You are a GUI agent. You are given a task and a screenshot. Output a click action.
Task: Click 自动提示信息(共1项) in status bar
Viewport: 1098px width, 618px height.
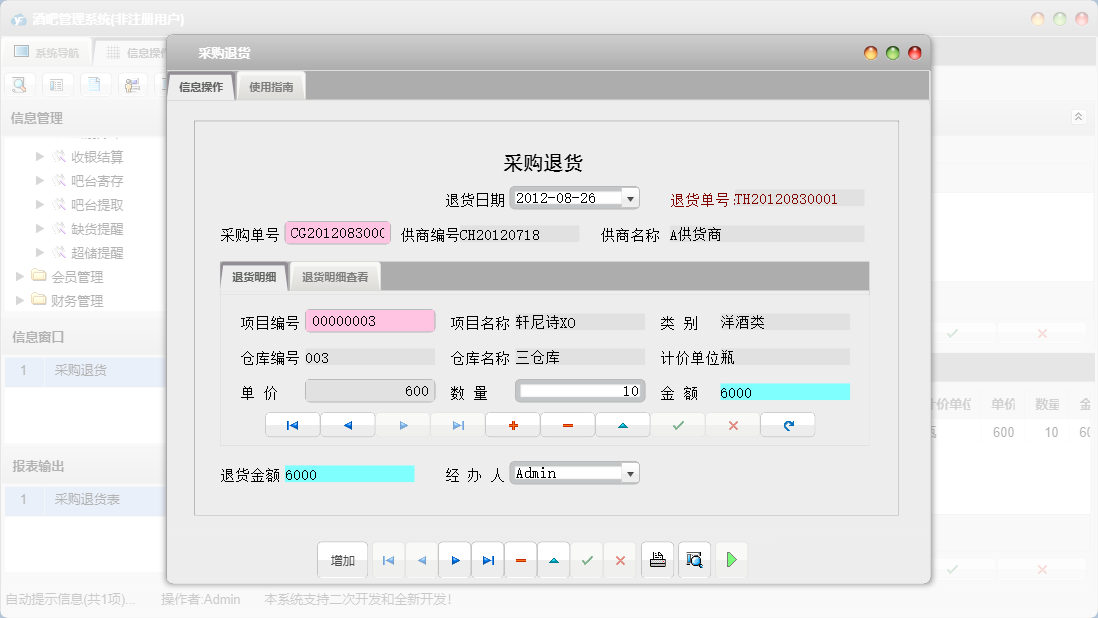(71, 599)
